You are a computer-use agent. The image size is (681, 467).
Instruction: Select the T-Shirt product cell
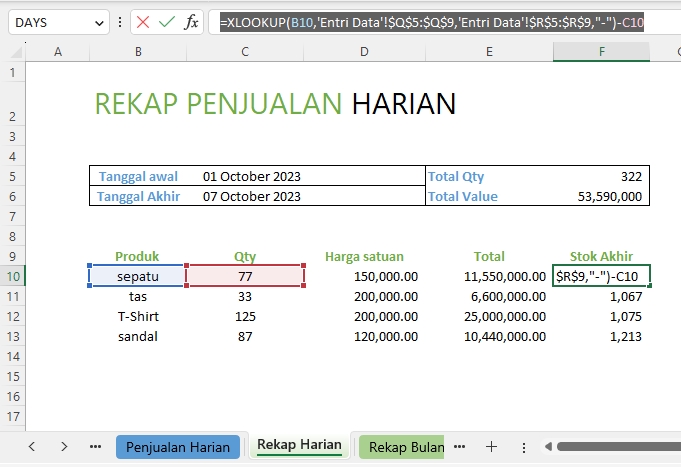click(138, 316)
